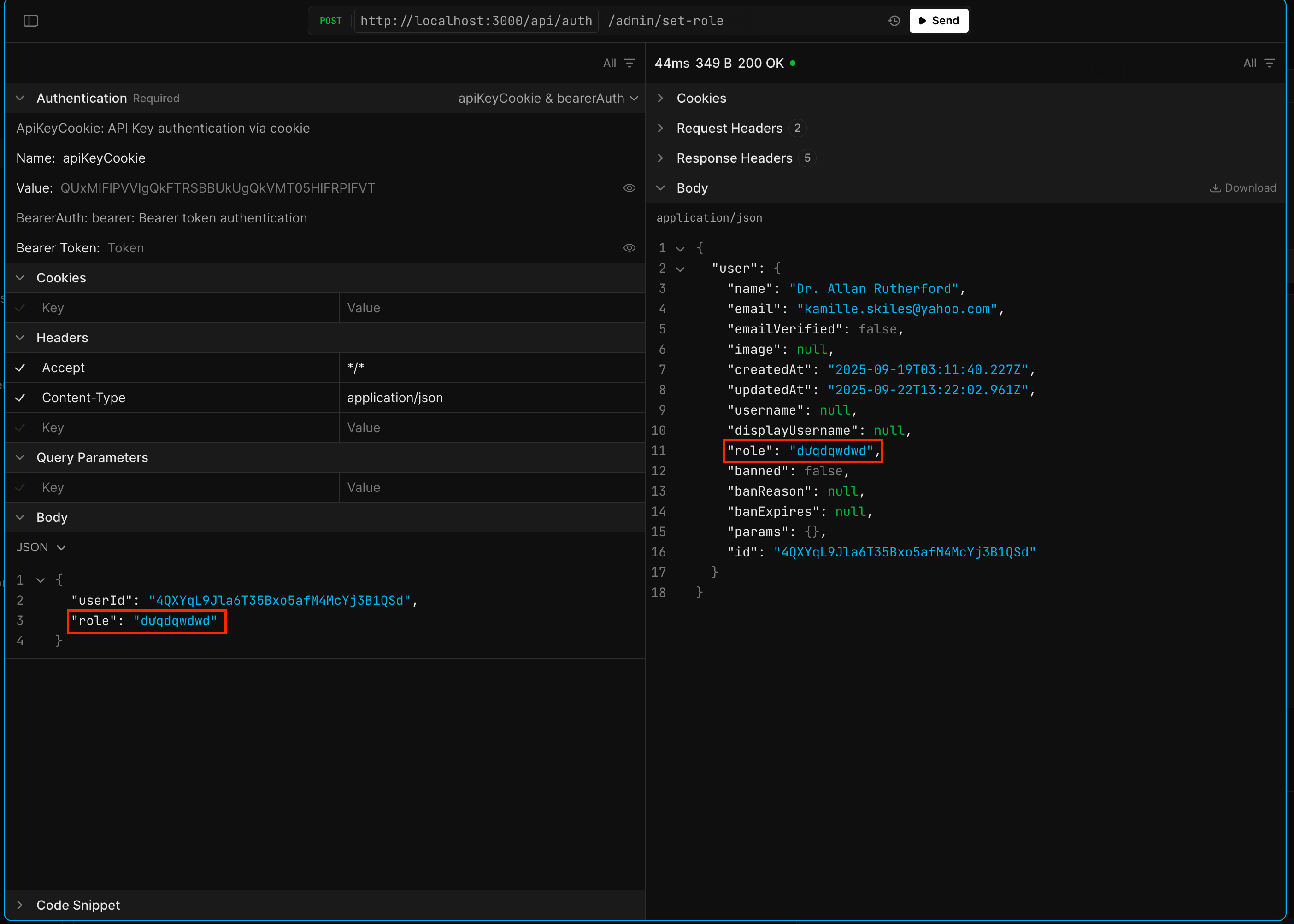This screenshot has width=1294, height=924.
Task: Toggle the sidebar panel icon
Action: (x=31, y=21)
